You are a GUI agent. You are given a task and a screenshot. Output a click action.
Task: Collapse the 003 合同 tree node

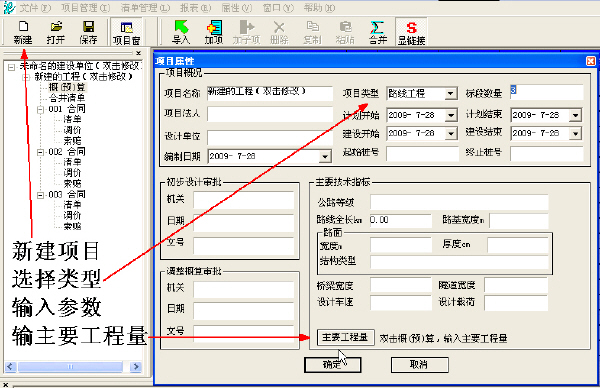(41, 195)
